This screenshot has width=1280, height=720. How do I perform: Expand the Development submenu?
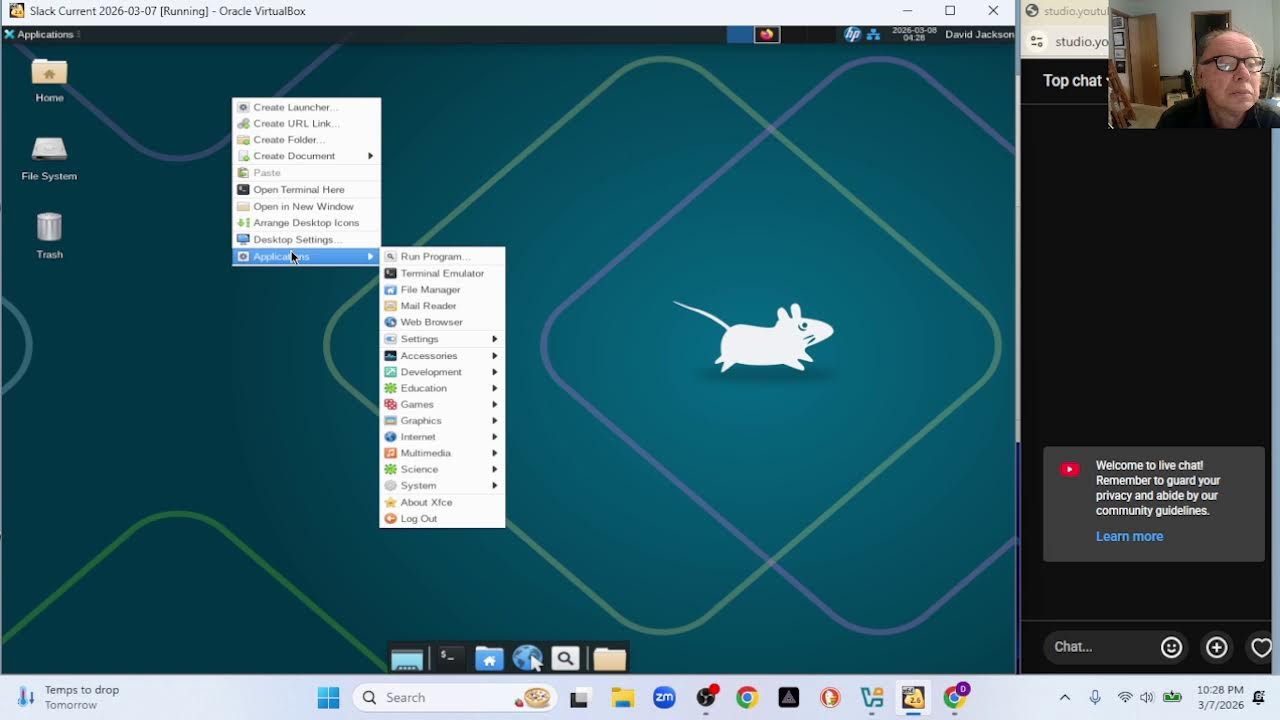point(442,372)
